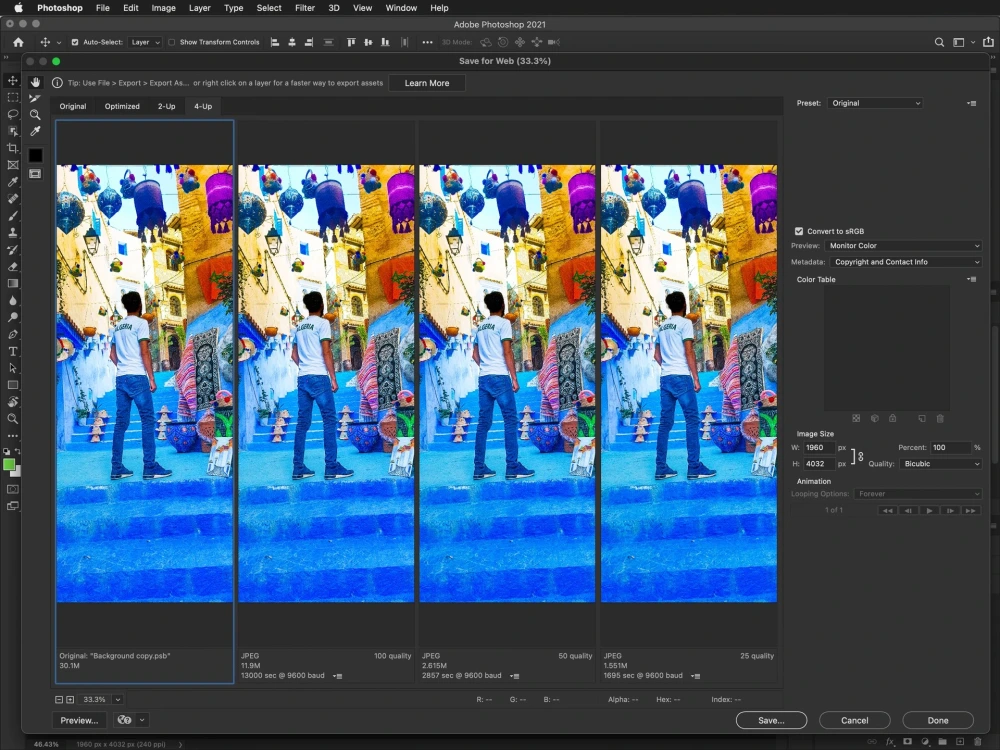This screenshot has width=1000, height=750.
Task: Click the Save... button
Action: (x=771, y=720)
